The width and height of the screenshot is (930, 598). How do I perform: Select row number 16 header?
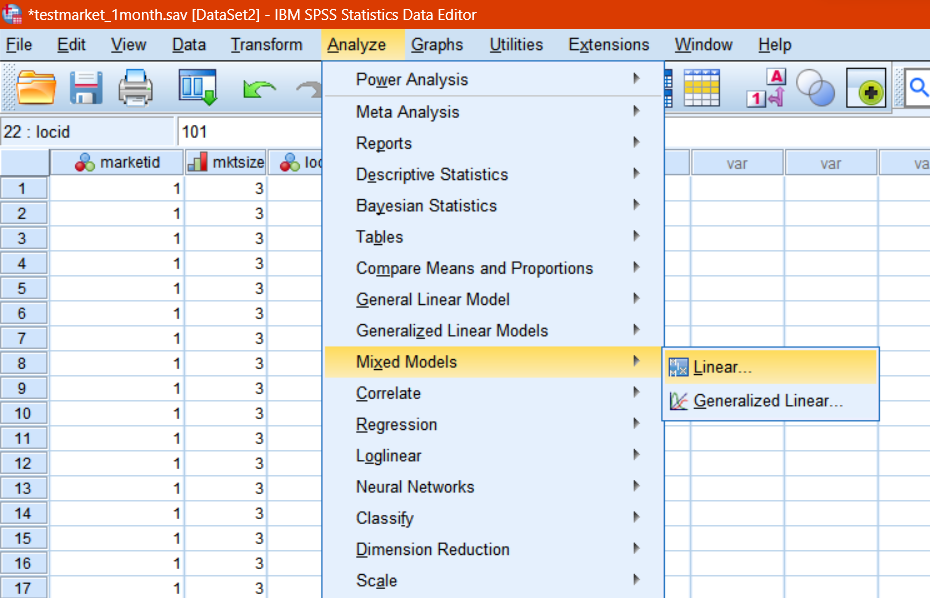(x=24, y=563)
